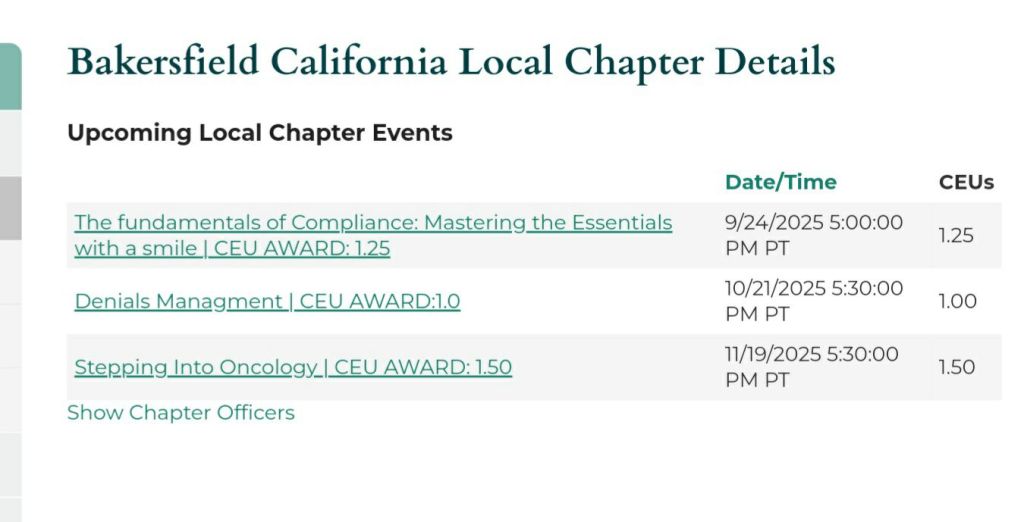Click the Upcoming Local Chapter Events heading
Image resolution: width=1024 pixels, height=522 pixels.
point(260,132)
